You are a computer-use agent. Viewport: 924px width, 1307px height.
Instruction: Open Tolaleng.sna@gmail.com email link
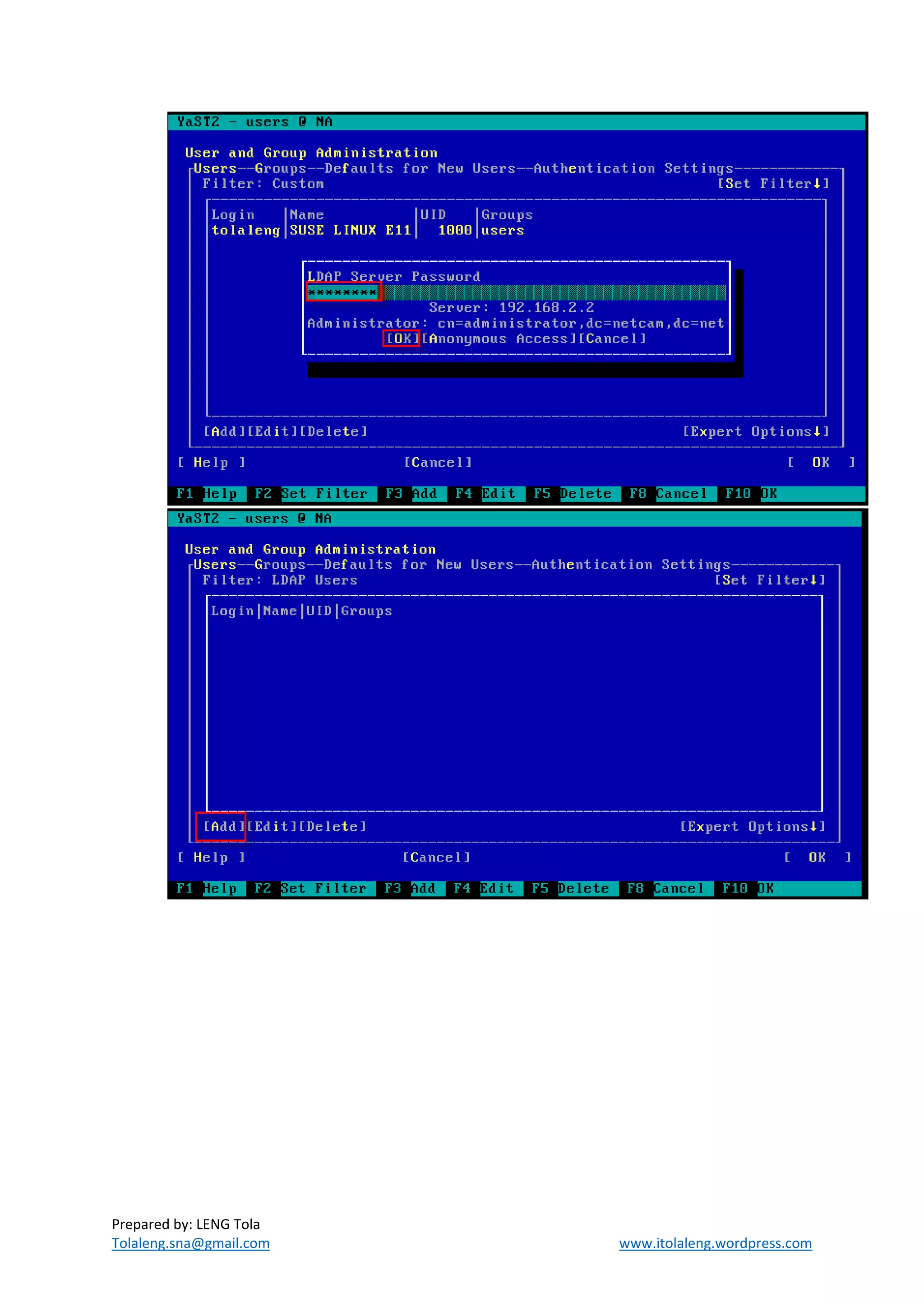(190, 1242)
